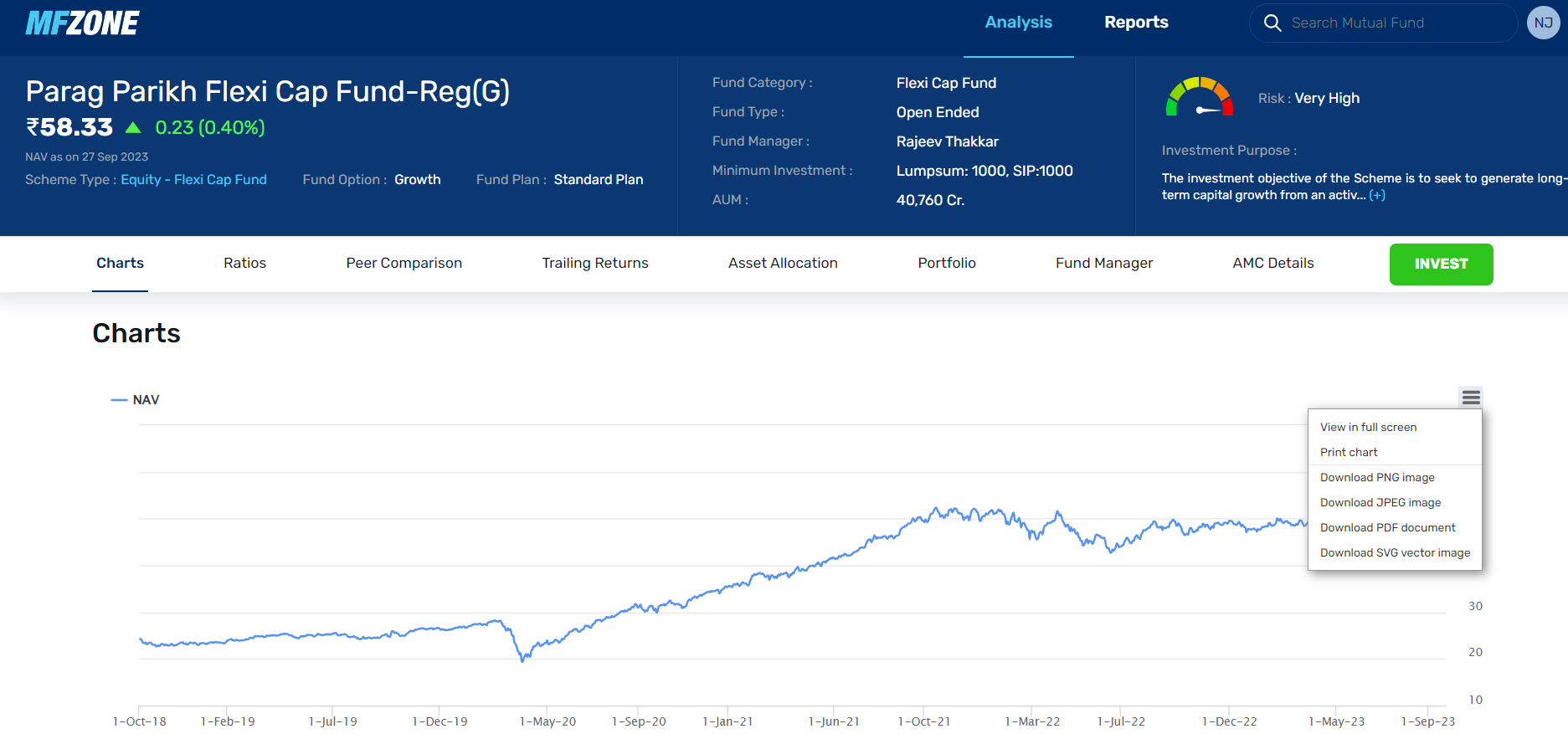Click the 0.23 (0.40%) change value
Screen dimensions: 1568x734
(x=210, y=127)
